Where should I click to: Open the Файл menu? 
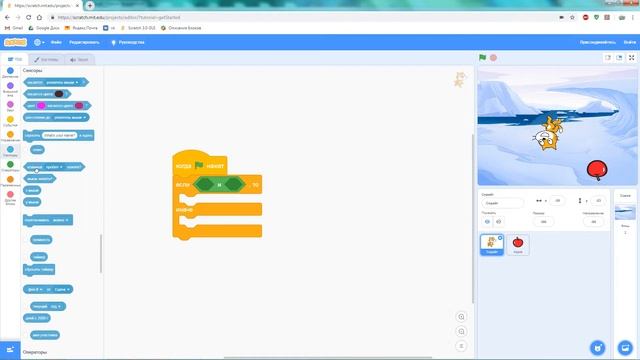click(56, 42)
